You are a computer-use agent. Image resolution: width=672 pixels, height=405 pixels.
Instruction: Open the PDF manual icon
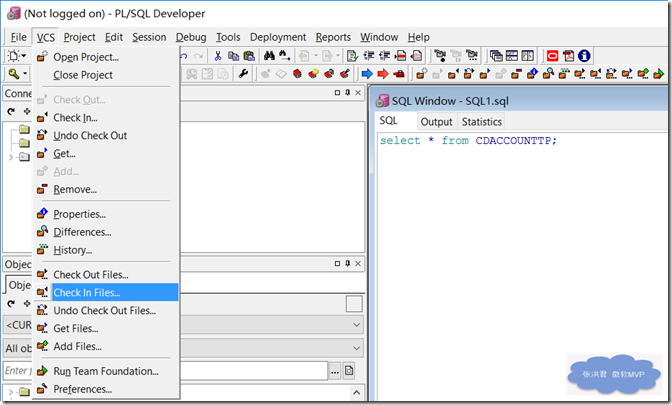pyautogui.click(x=568, y=56)
